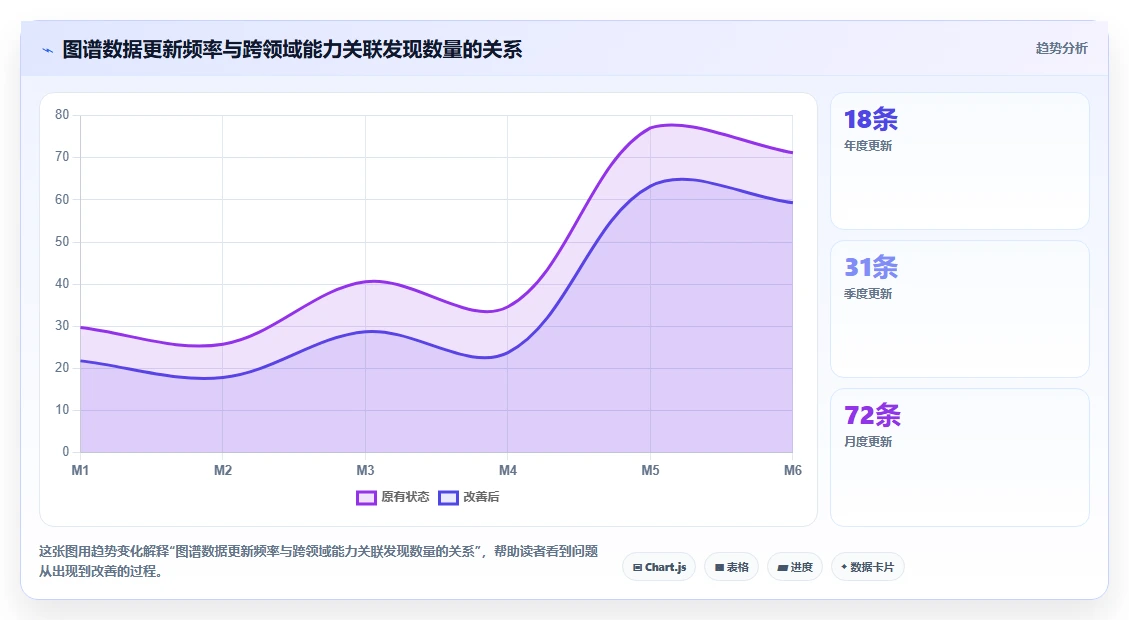Click the 50 y-axis value
The height and width of the screenshot is (620, 1129).
62,241
